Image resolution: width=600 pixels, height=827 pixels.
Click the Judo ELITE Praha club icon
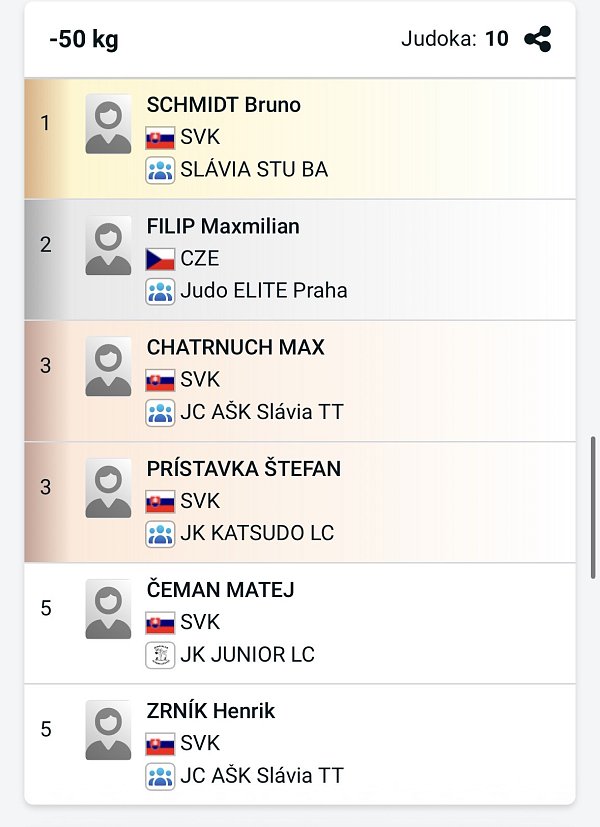click(x=160, y=291)
